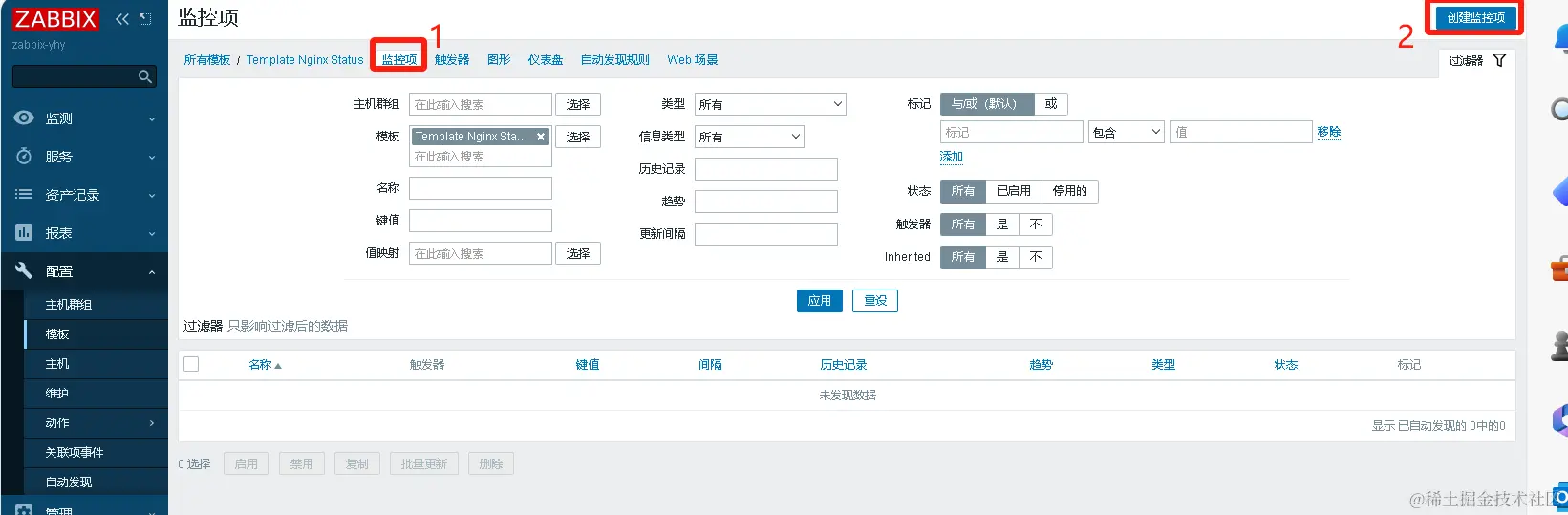The width and height of the screenshot is (1568, 515).
Task: Open the 所有模板 breadcrumb link
Action: (x=207, y=60)
